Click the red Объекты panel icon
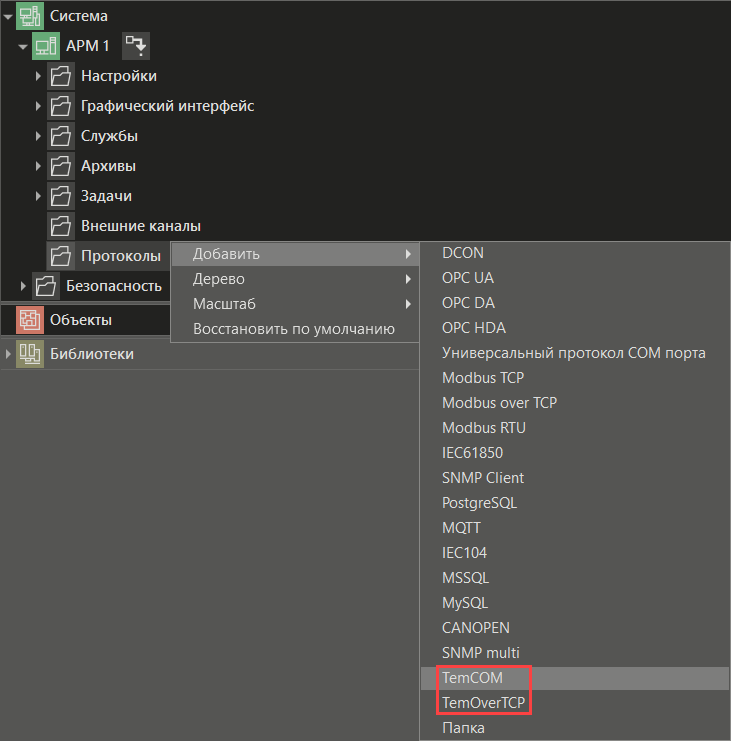 (x=30, y=320)
